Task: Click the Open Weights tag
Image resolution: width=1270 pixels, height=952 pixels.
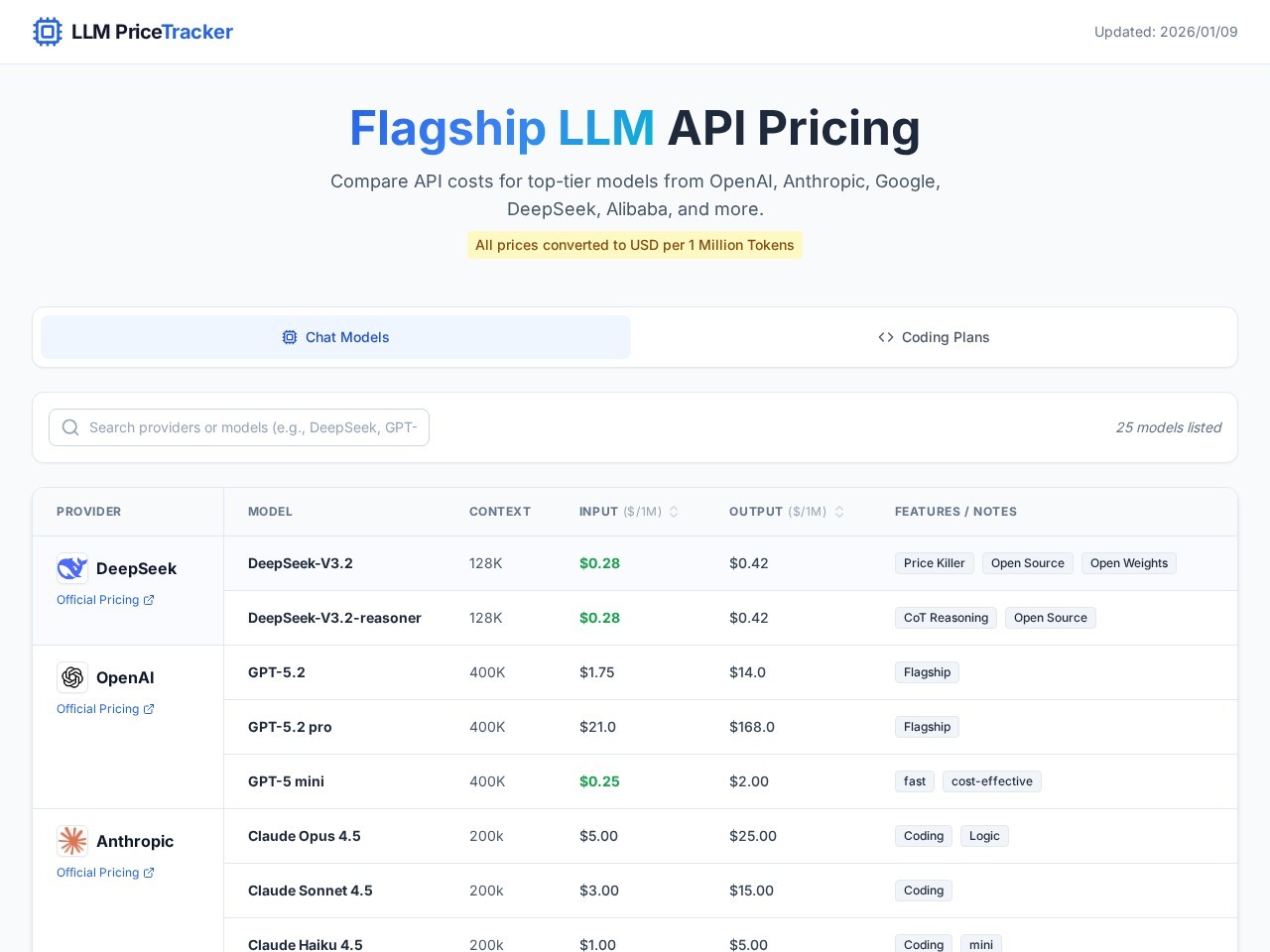Action: tap(1129, 563)
